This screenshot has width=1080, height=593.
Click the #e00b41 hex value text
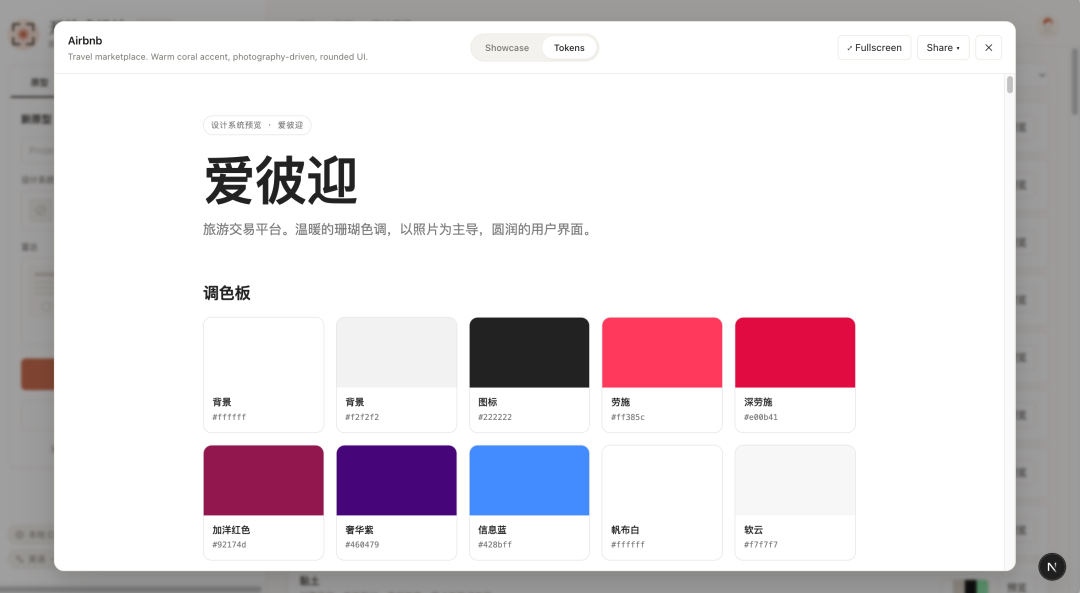click(x=760, y=417)
